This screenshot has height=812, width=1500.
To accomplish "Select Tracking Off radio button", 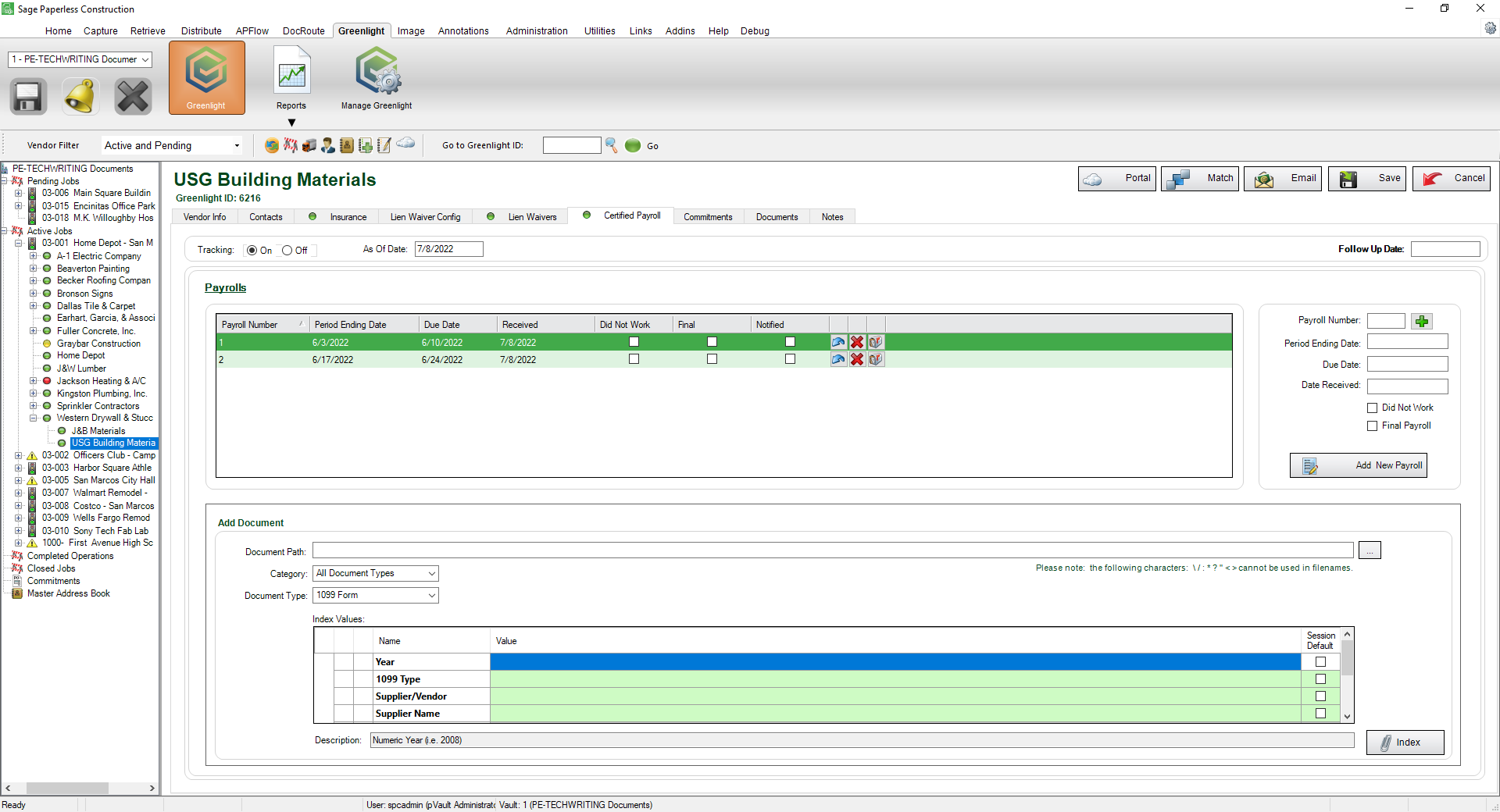I will pos(287,251).
